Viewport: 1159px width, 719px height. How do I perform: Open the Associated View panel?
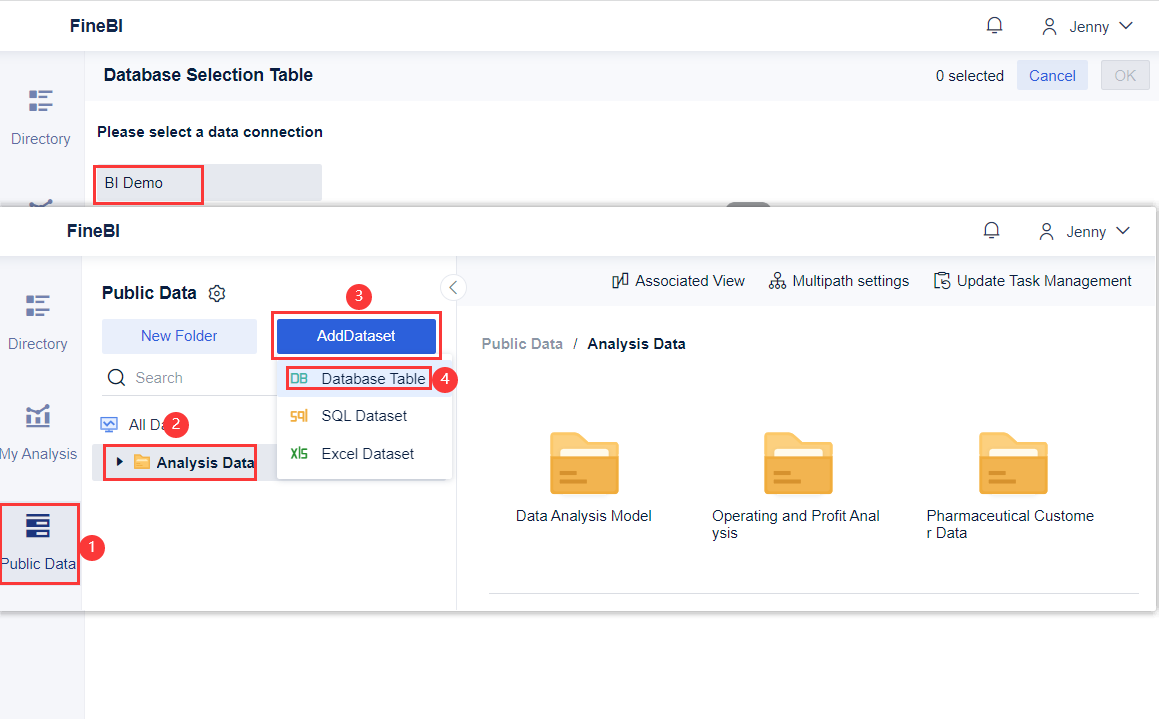(678, 281)
